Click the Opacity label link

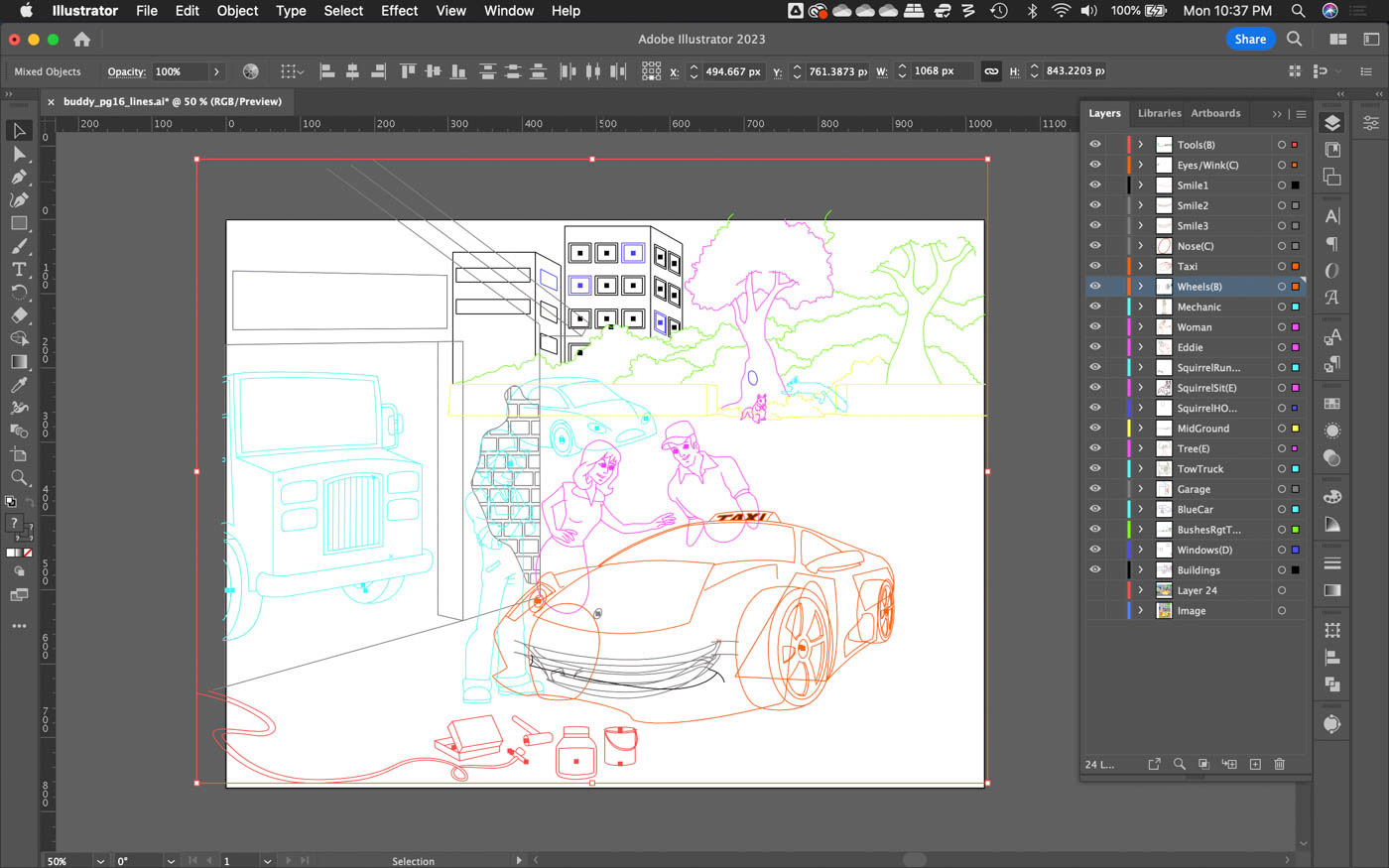pyautogui.click(x=126, y=71)
